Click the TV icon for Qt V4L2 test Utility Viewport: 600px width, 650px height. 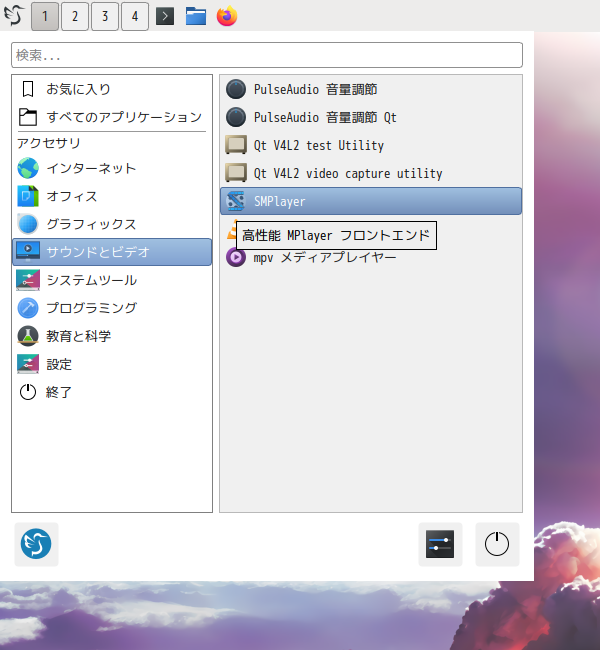(x=236, y=145)
